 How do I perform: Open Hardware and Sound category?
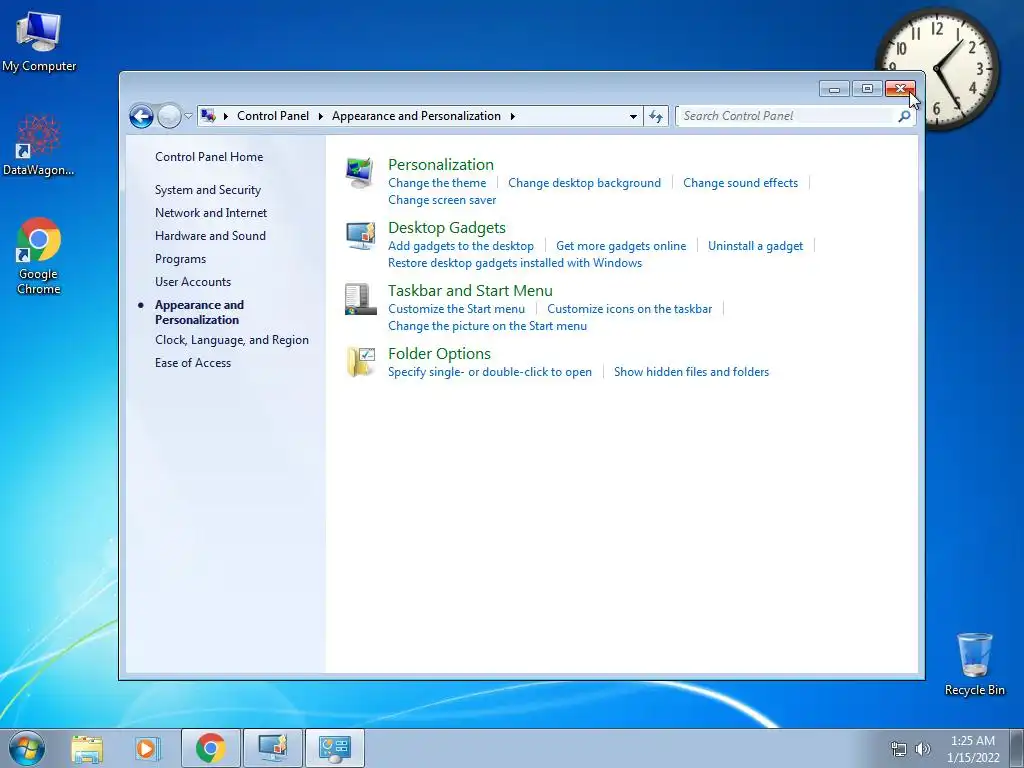point(210,236)
